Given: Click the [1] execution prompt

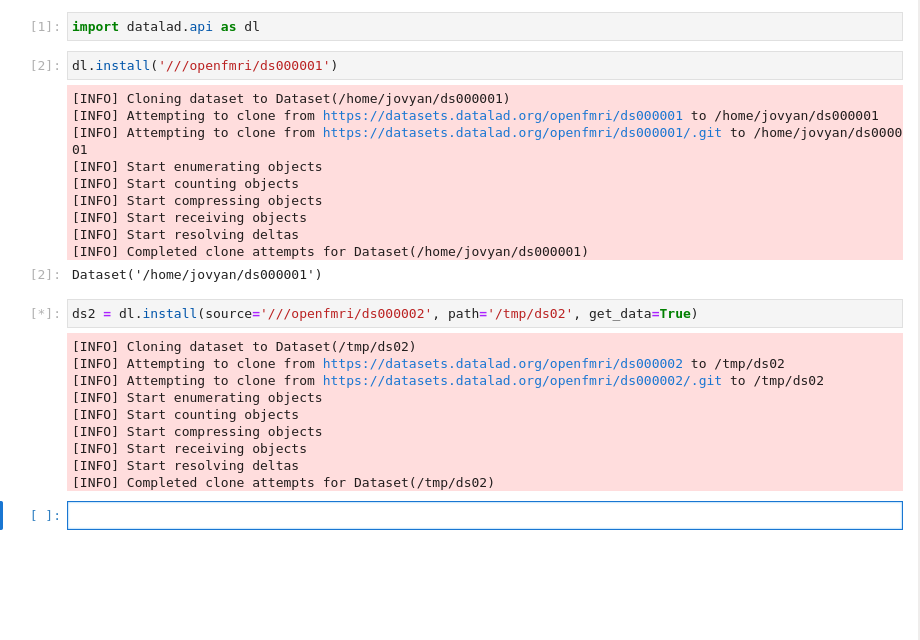Looking at the screenshot, I should (44, 26).
